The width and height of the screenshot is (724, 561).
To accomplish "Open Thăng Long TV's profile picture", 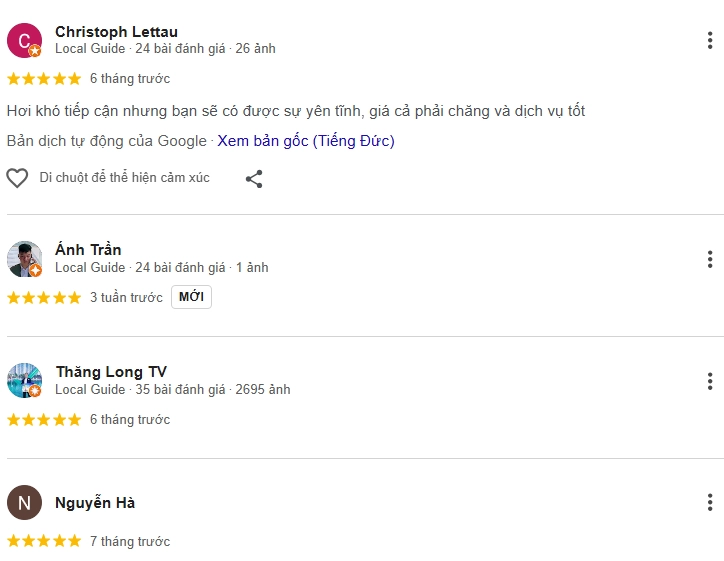I will pos(24,380).
